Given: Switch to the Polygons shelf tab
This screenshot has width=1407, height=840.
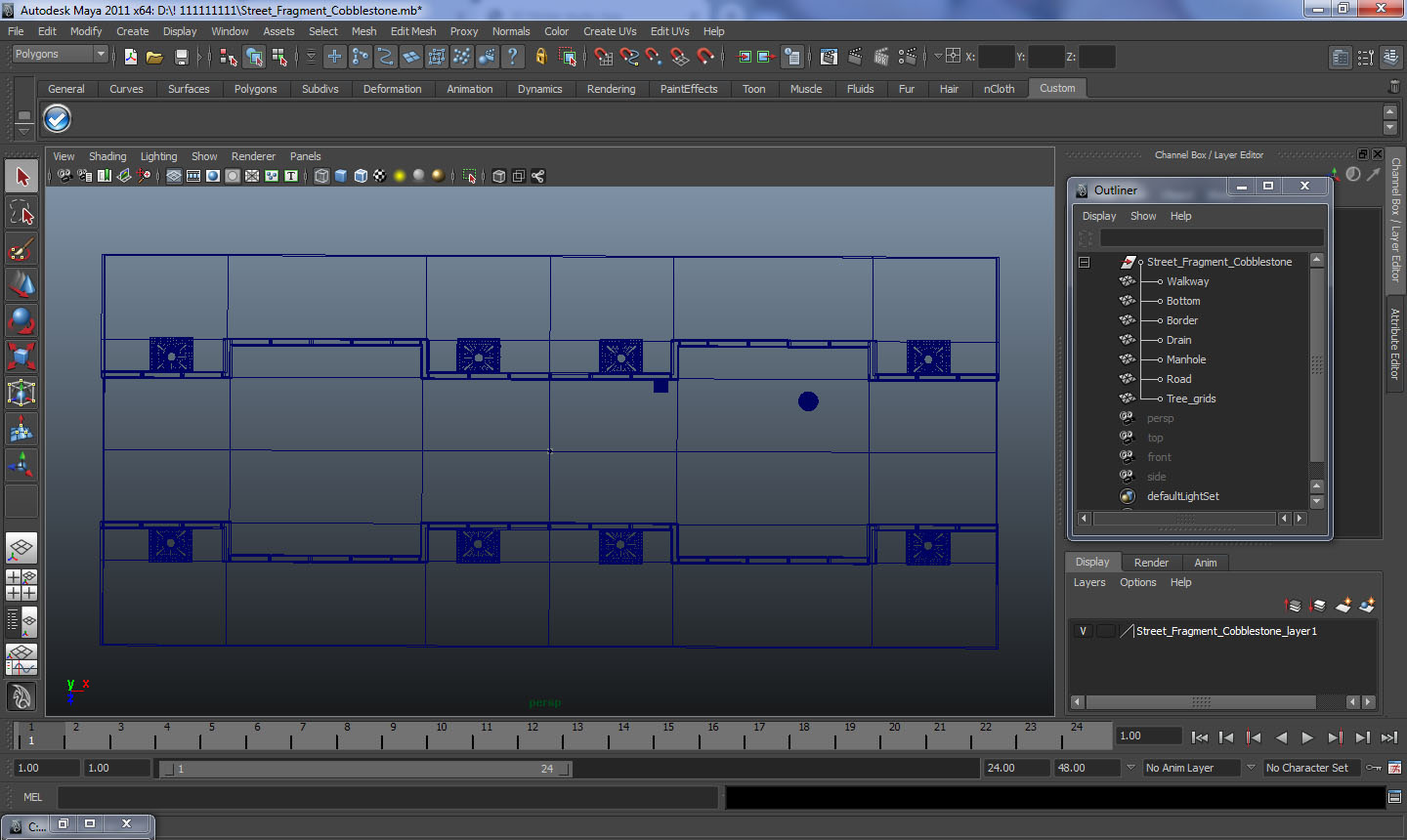Looking at the screenshot, I should (x=255, y=89).
